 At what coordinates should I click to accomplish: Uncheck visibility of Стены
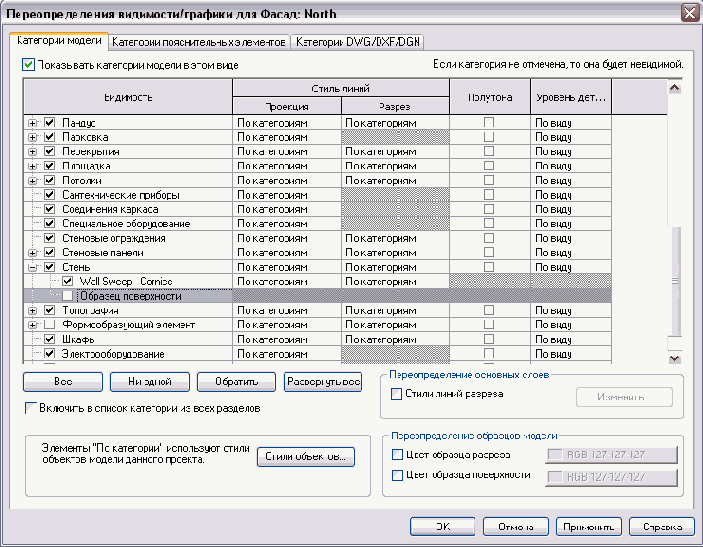(x=49, y=267)
